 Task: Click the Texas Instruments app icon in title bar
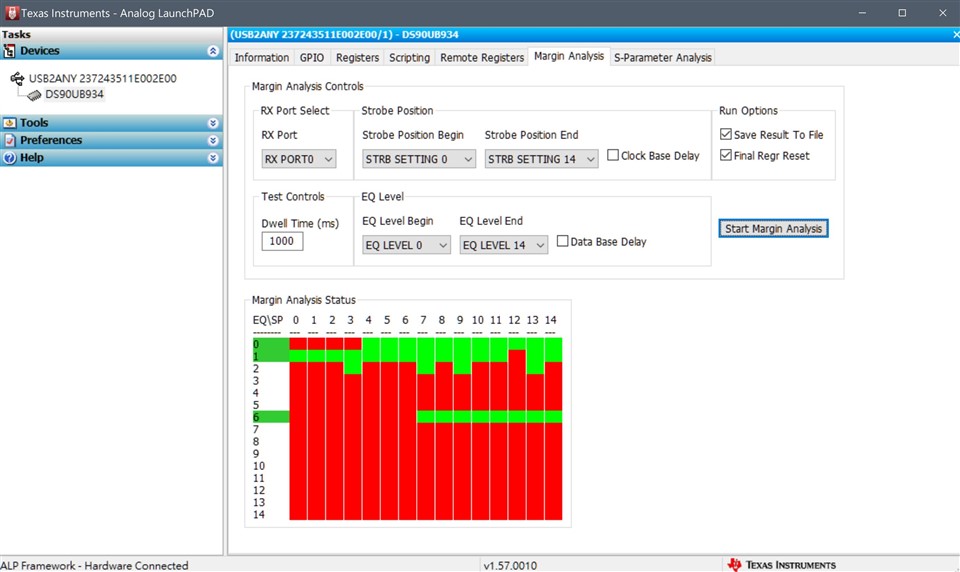pos(12,13)
